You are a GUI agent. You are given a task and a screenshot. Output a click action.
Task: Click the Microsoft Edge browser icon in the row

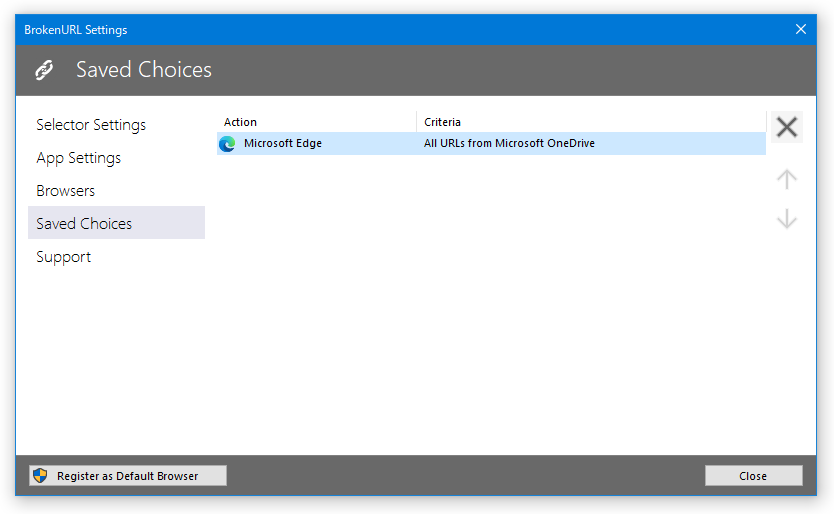click(227, 144)
